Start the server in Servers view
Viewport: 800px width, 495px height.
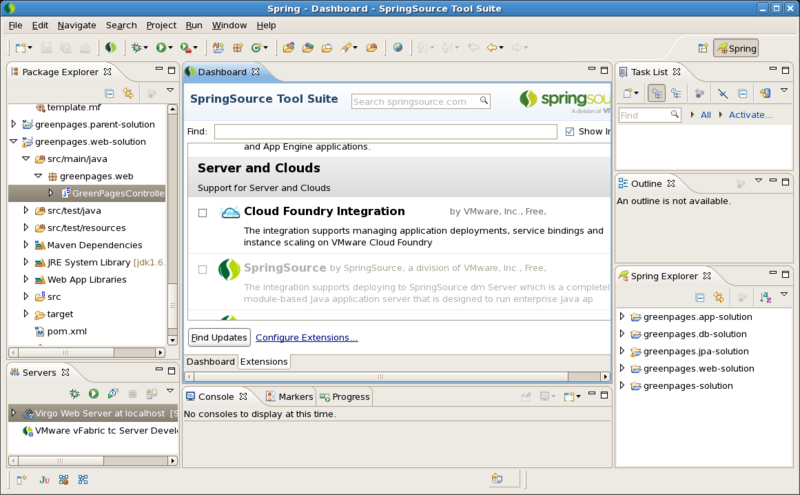tap(93, 393)
